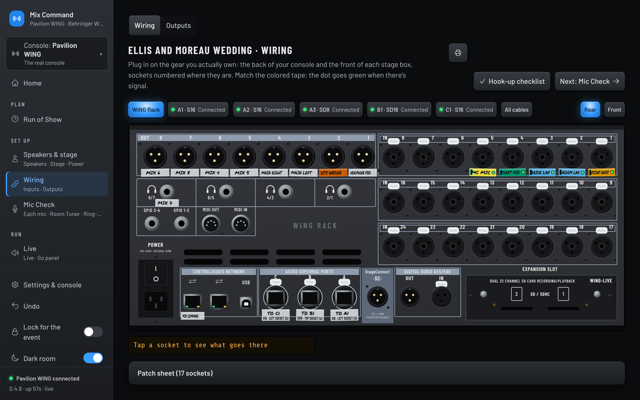Viewport: 640px width, 400px height.
Task: Show All cables view
Action: coord(516,109)
